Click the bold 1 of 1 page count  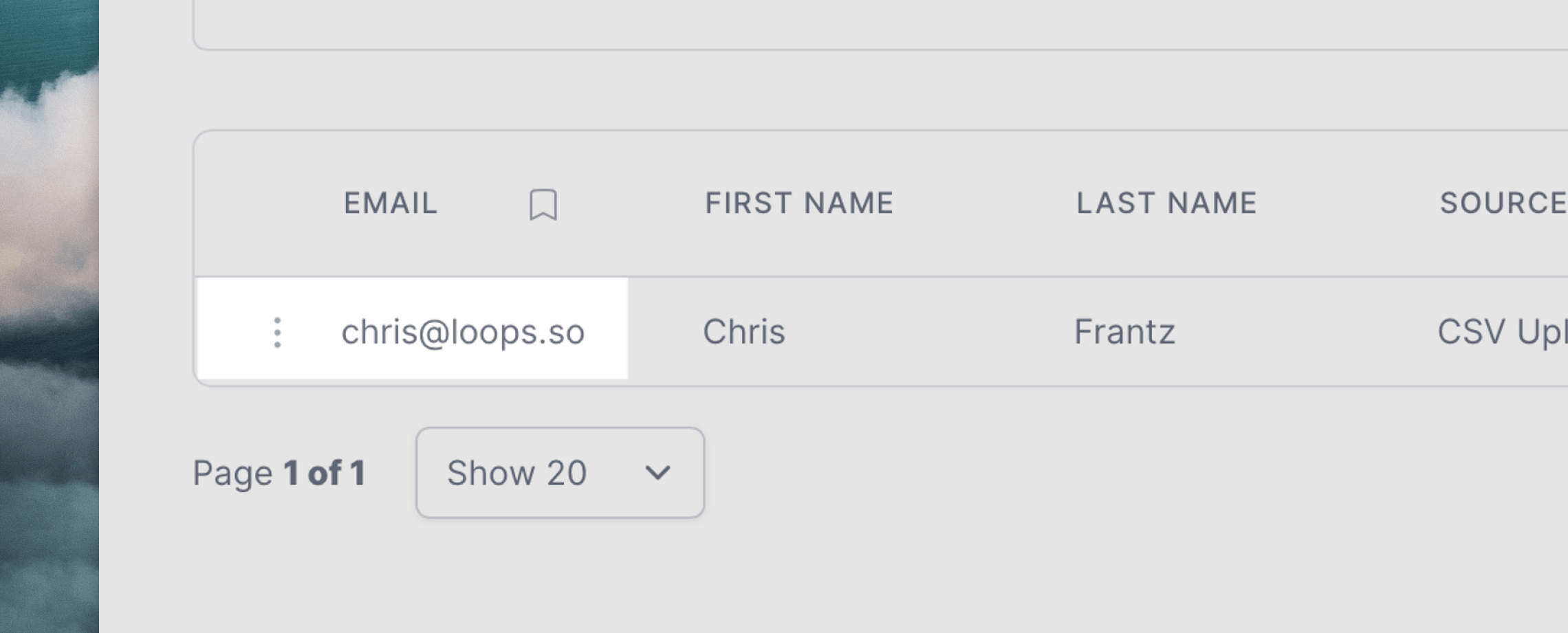pyautogui.click(x=325, y=473)
